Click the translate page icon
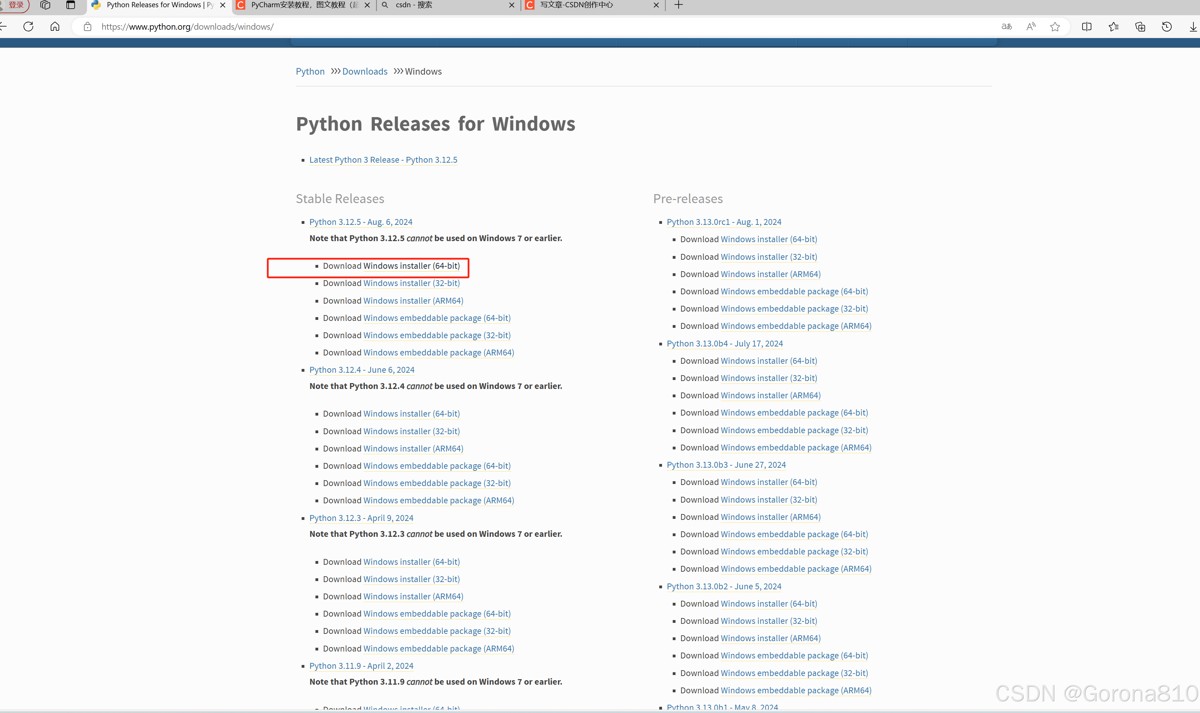 pos(1006,27)
